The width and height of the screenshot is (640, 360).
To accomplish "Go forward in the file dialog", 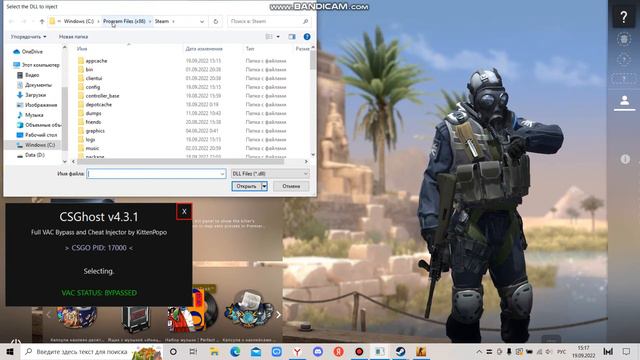I will point(24,21).
